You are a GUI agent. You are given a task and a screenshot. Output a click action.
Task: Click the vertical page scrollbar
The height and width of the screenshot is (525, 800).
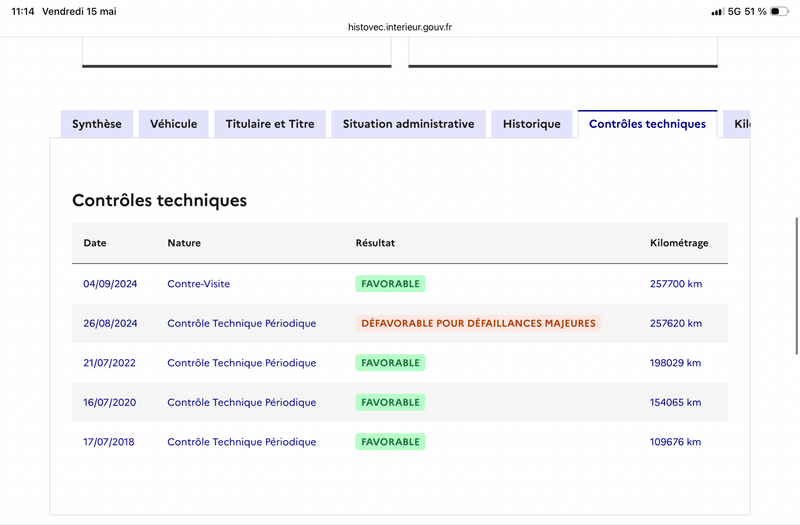796,286
